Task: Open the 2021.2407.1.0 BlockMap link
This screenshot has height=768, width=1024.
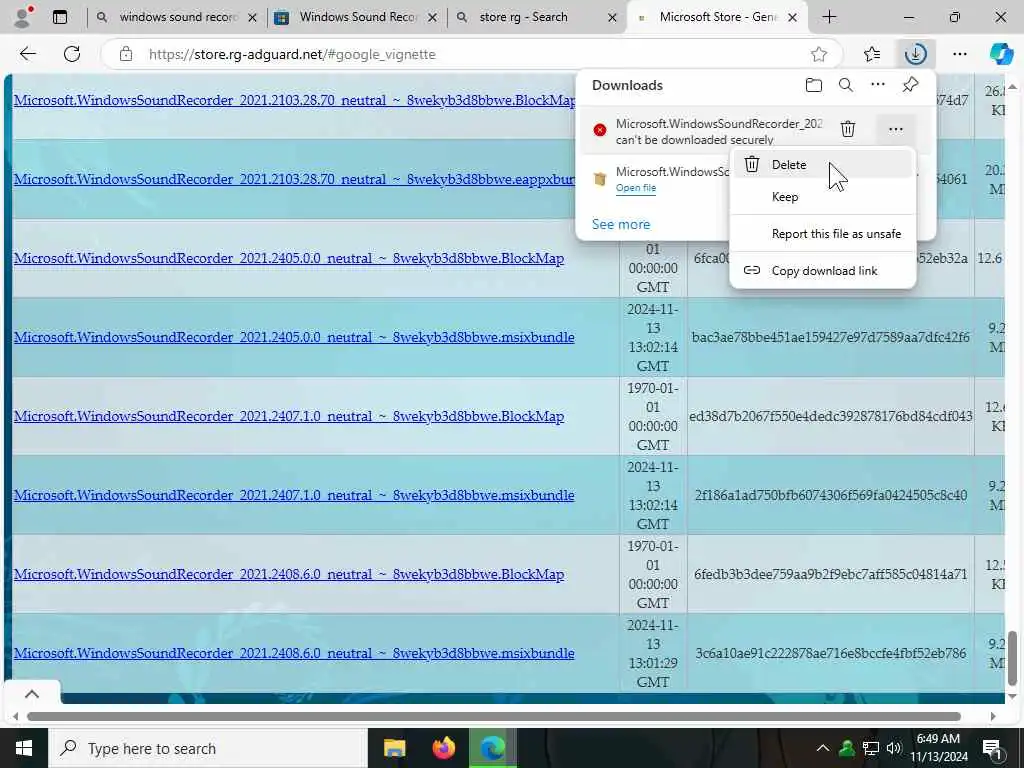Action: pyautogui.click(x=289, y=416)
